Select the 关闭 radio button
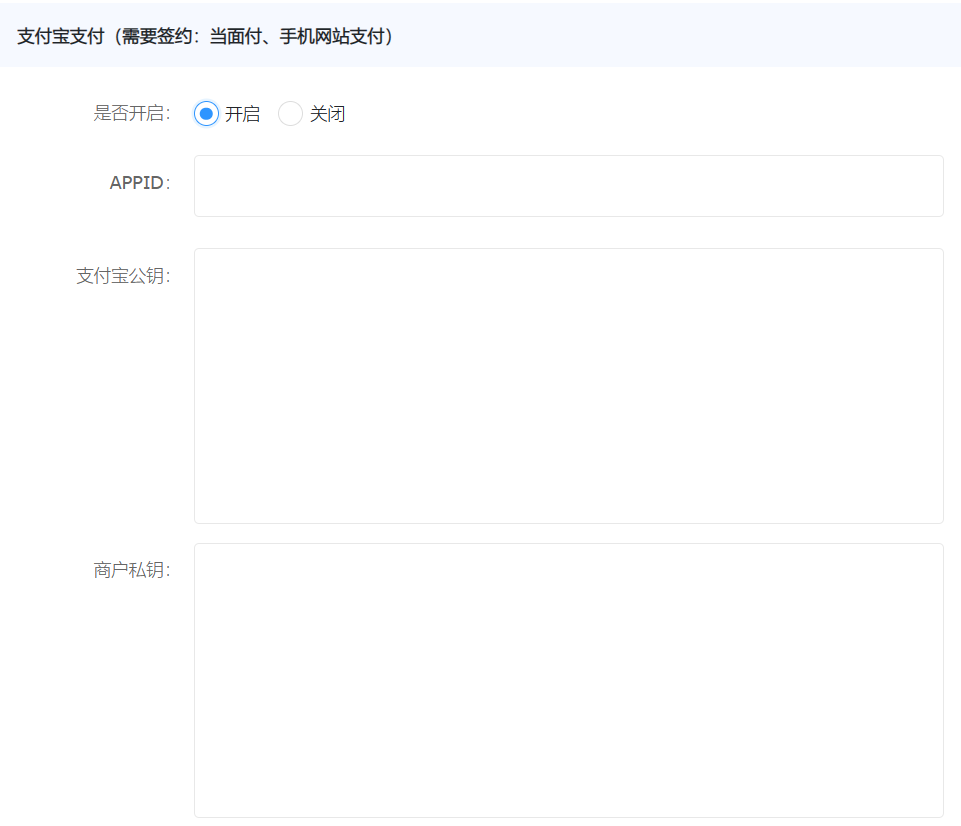This screenshot has height=826, width=961. click(x=290, y=114)
